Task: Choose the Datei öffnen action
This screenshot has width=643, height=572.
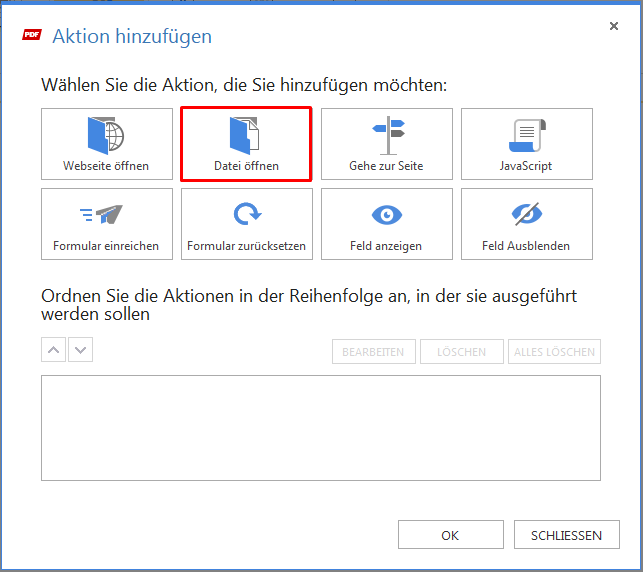Action: click(x=246, y=144)
